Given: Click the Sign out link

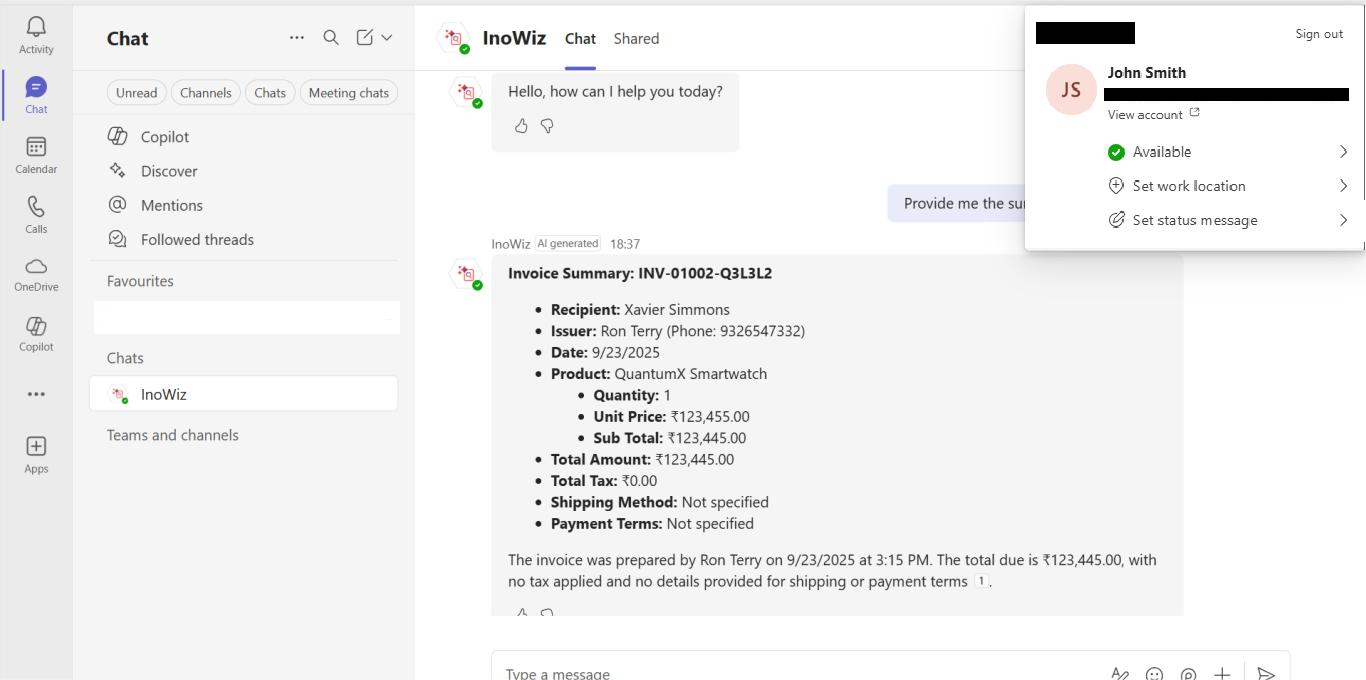Looking at the screenshot, I should point(1319,34).
